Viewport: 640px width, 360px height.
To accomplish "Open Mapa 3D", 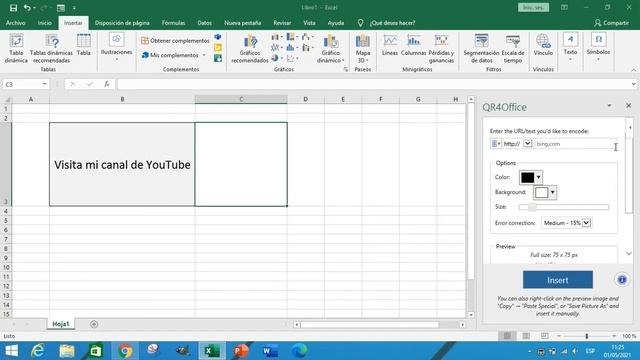I will tap(362, 49).
